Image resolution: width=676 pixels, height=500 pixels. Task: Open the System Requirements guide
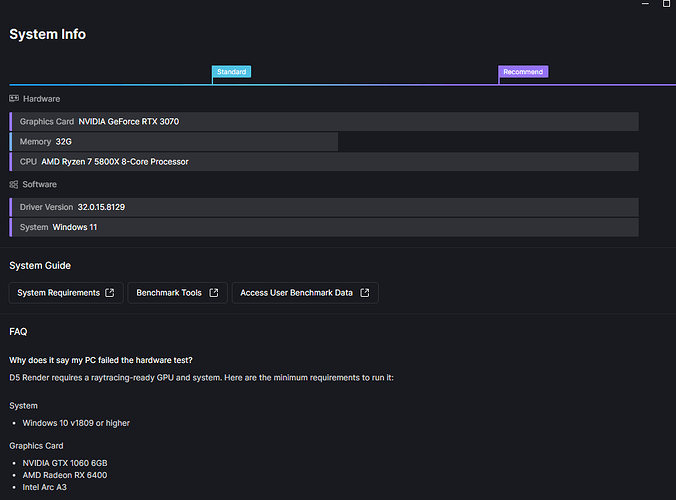tap(66, 293)
